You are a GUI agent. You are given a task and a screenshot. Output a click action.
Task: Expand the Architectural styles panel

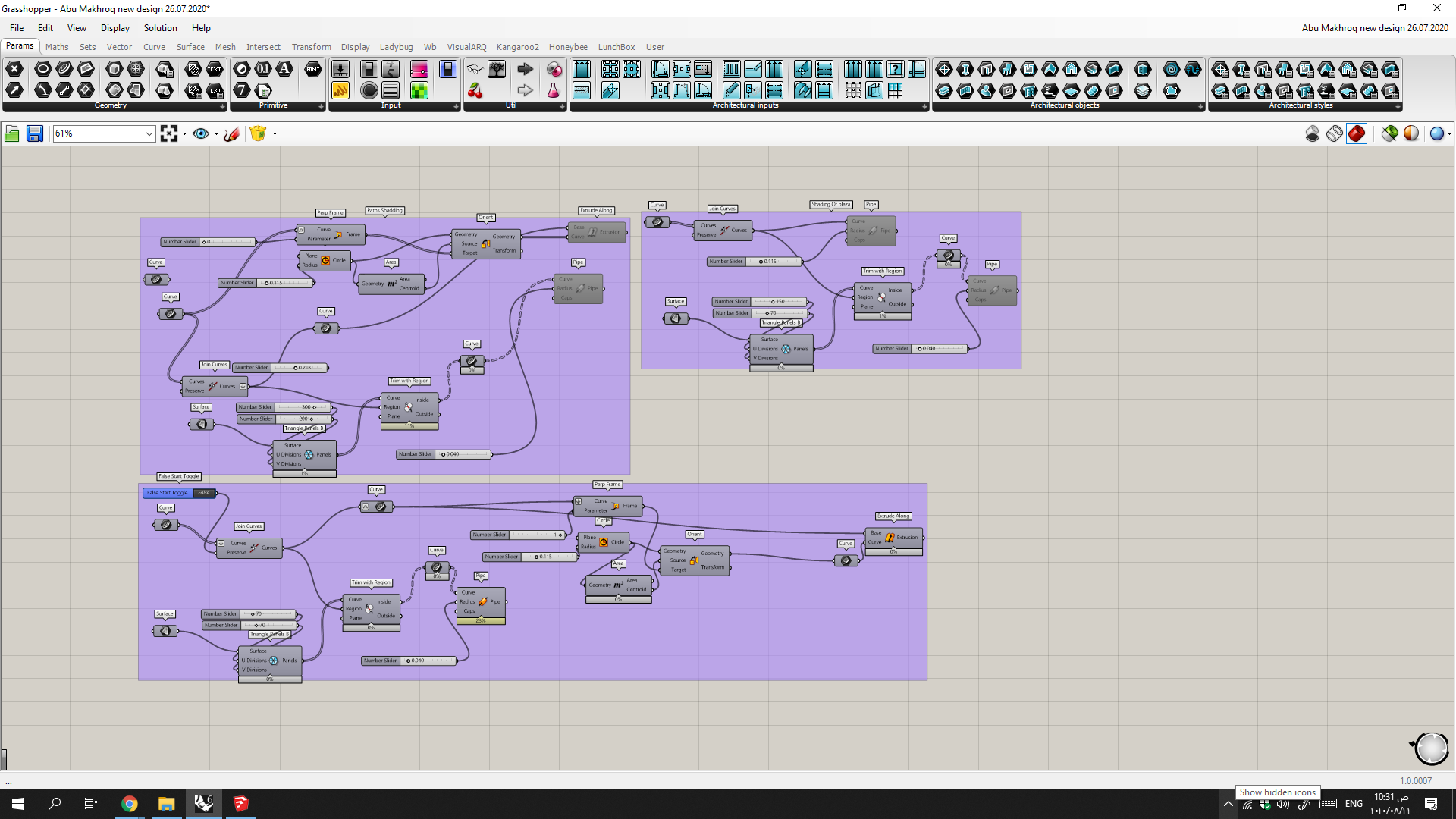tap(1398, 107)
